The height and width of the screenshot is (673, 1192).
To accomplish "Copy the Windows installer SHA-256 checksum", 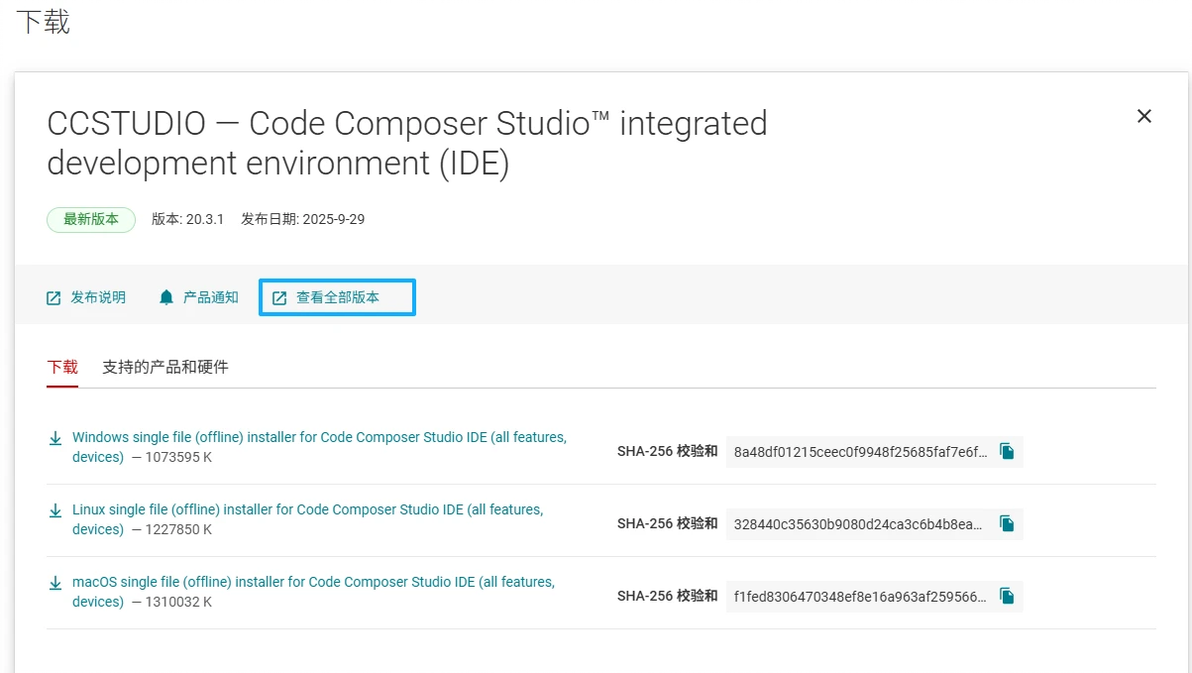I will point(1007,452).
